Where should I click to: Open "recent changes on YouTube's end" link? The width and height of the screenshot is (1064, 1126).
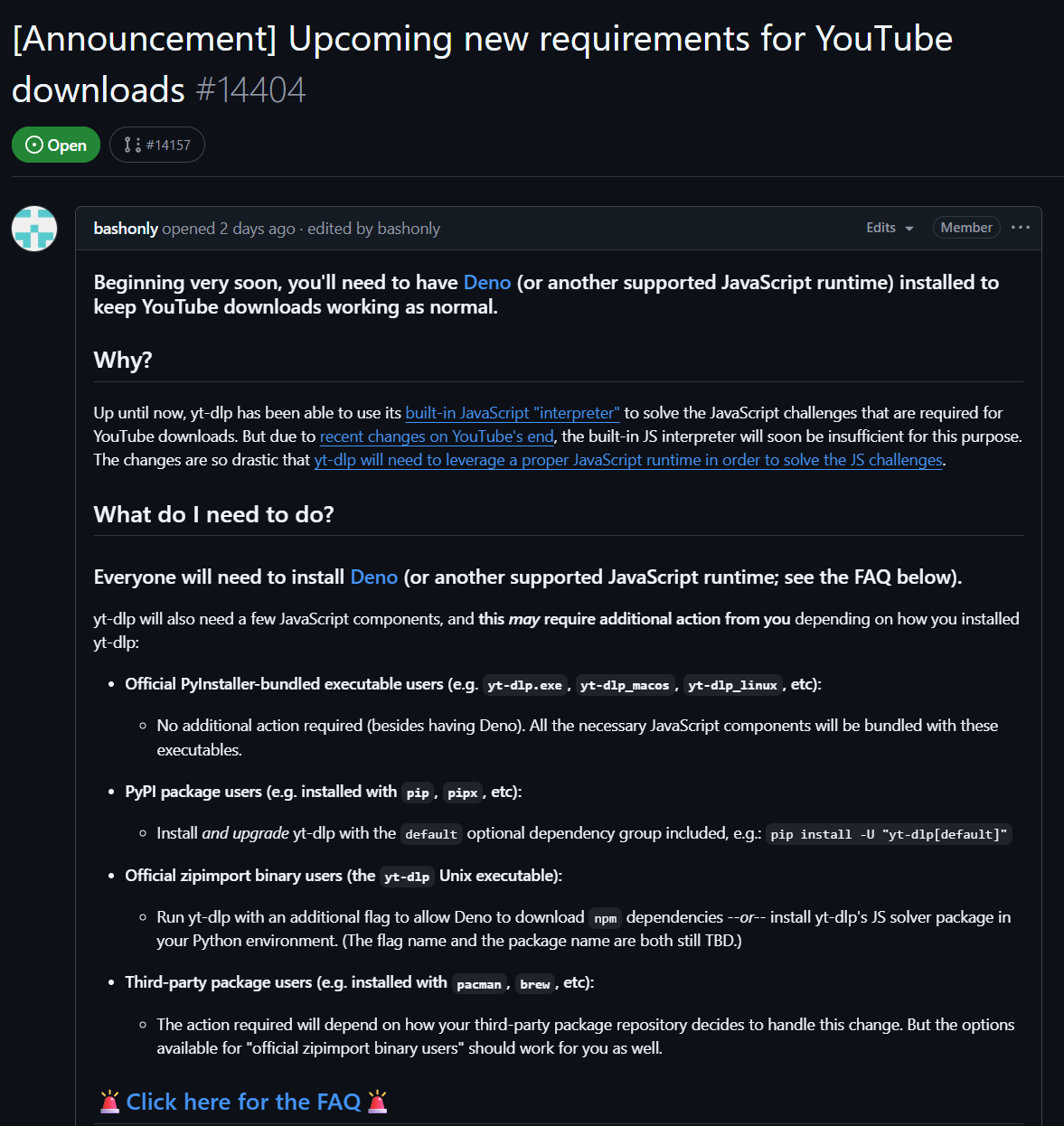437,436
